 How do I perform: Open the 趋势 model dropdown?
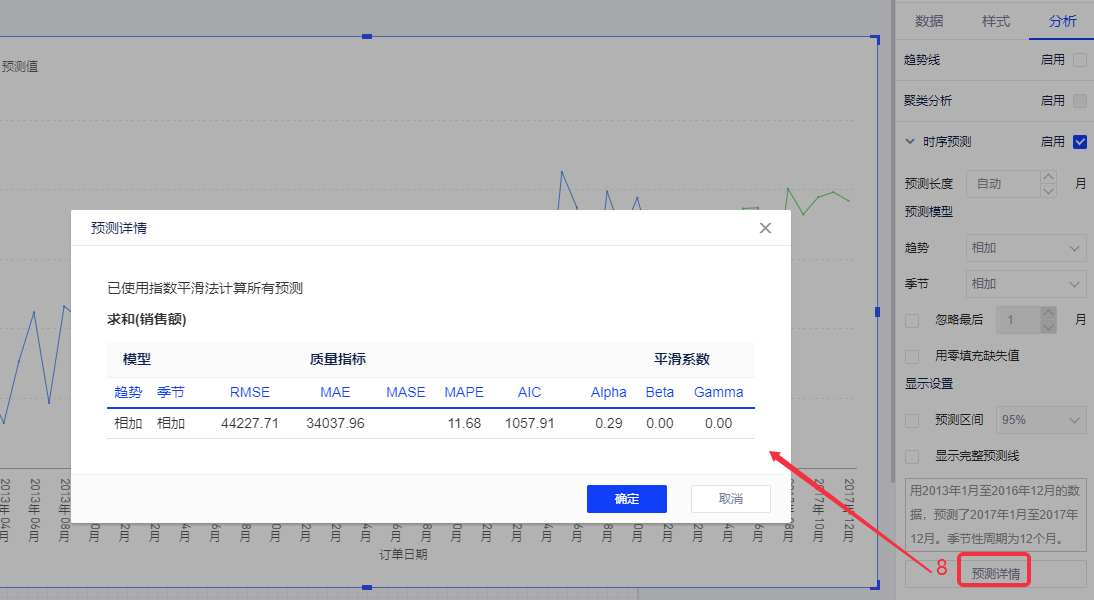1025,248
